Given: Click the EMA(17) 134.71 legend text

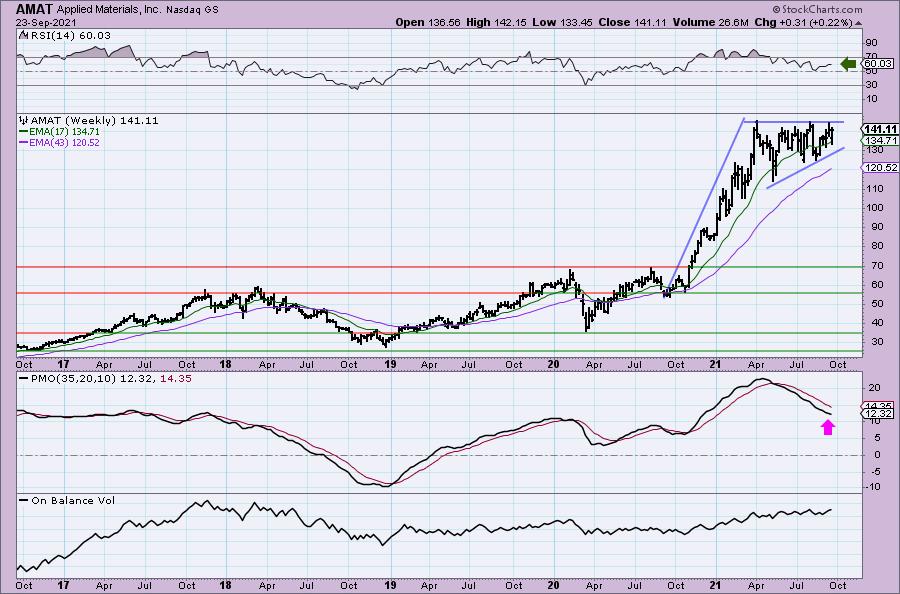Looking at the screenshot, I should click(64, 131).
